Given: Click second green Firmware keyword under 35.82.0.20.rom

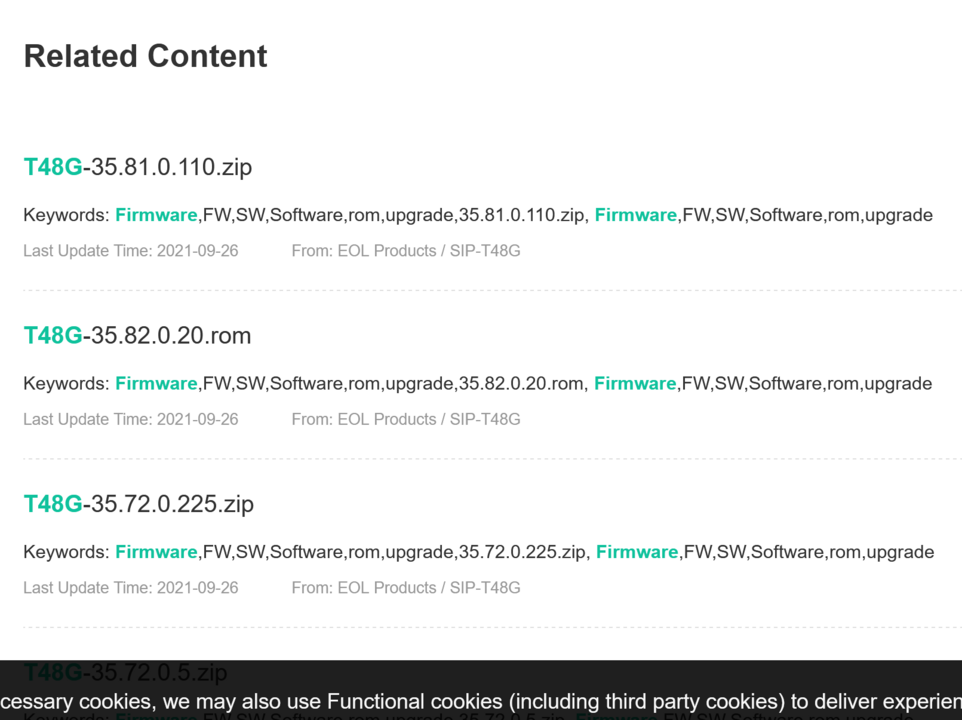Looking at the screenshot, I should pyautogui.click(x=635, y=383).
